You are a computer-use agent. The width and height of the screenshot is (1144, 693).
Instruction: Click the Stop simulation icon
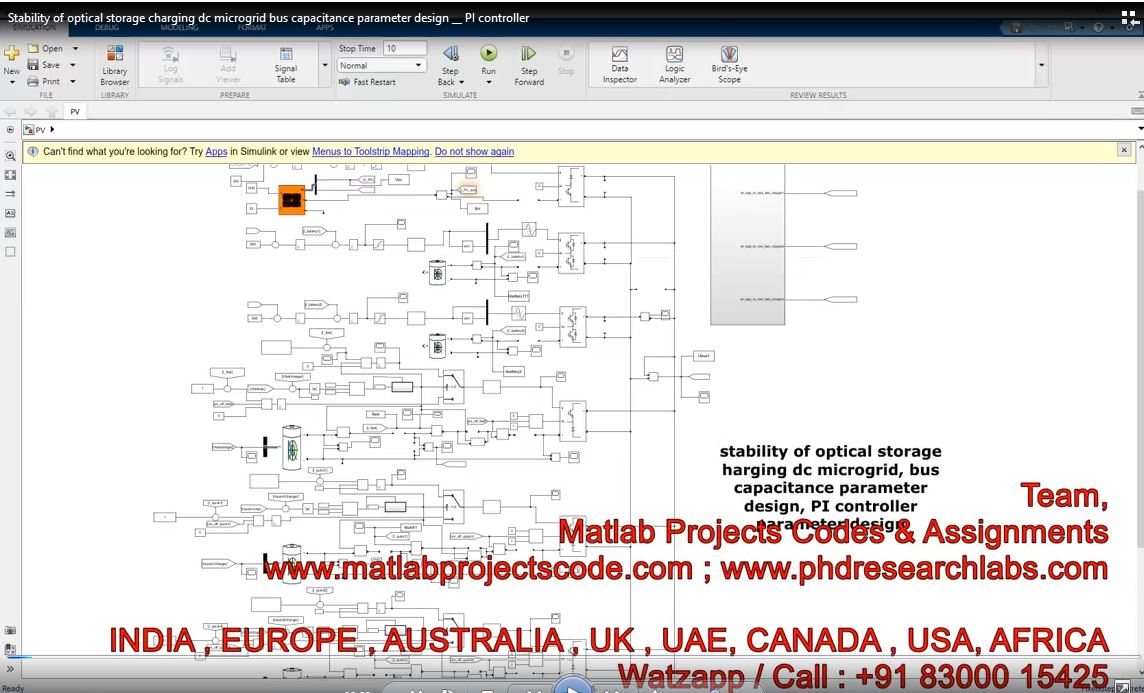coord(566,53)
